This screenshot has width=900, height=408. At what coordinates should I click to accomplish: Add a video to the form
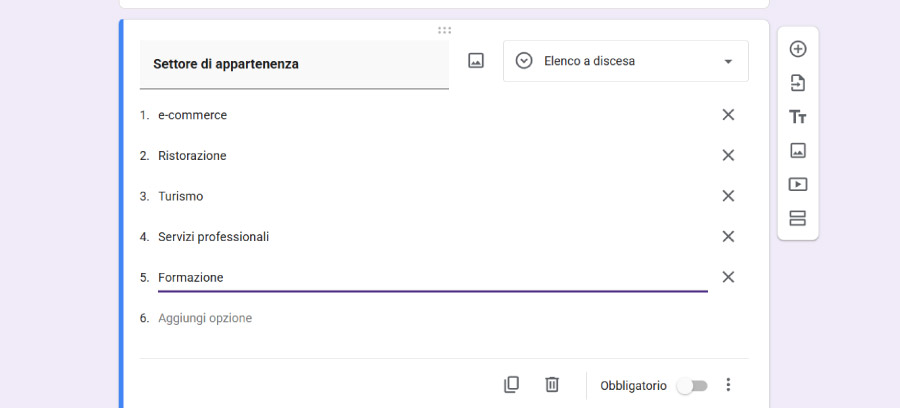click(x=798, y=185)
